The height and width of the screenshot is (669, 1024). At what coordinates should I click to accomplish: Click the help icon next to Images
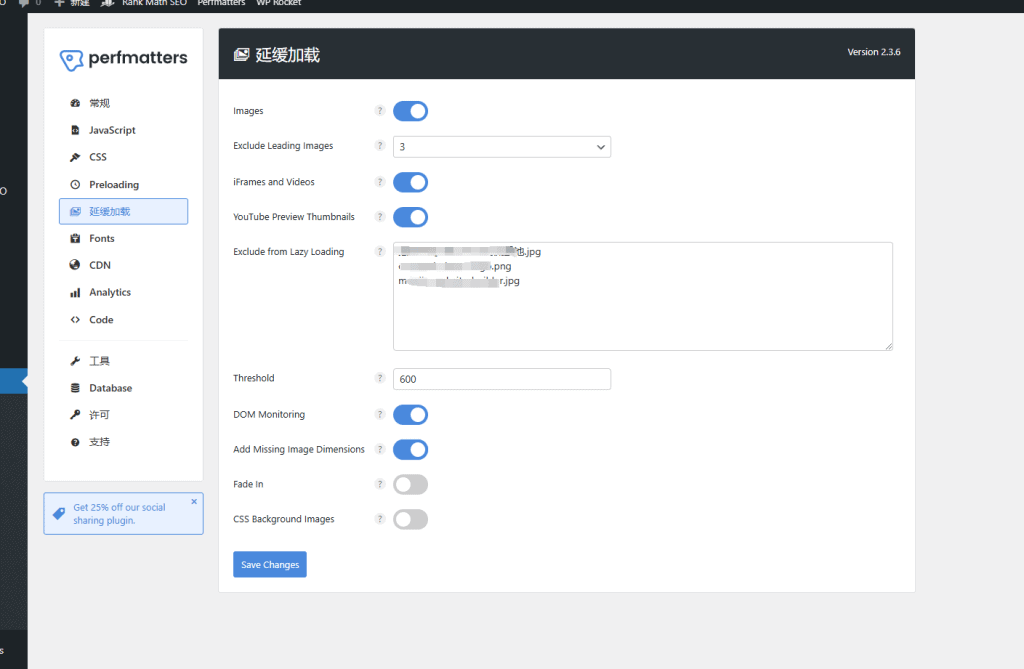[380, 110]
